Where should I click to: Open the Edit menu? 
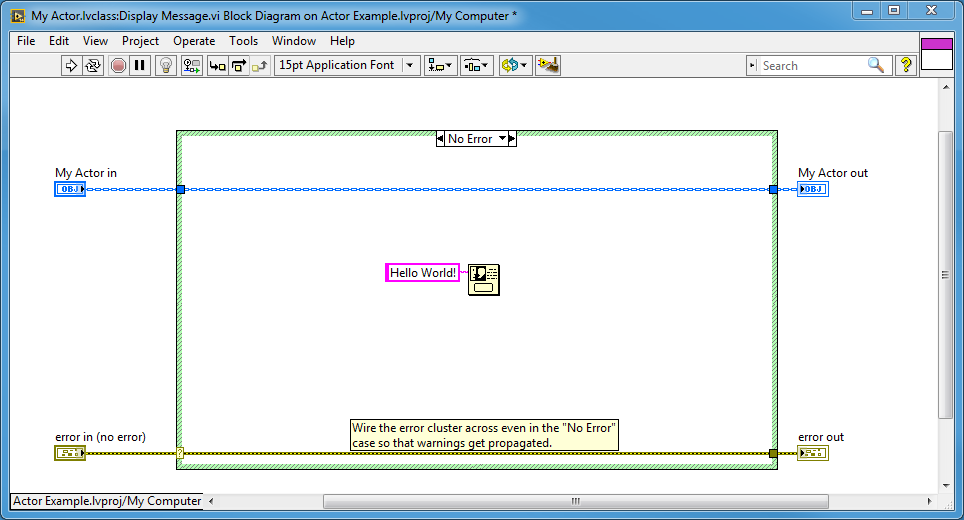pyautogui.click(x=59, y=41)
